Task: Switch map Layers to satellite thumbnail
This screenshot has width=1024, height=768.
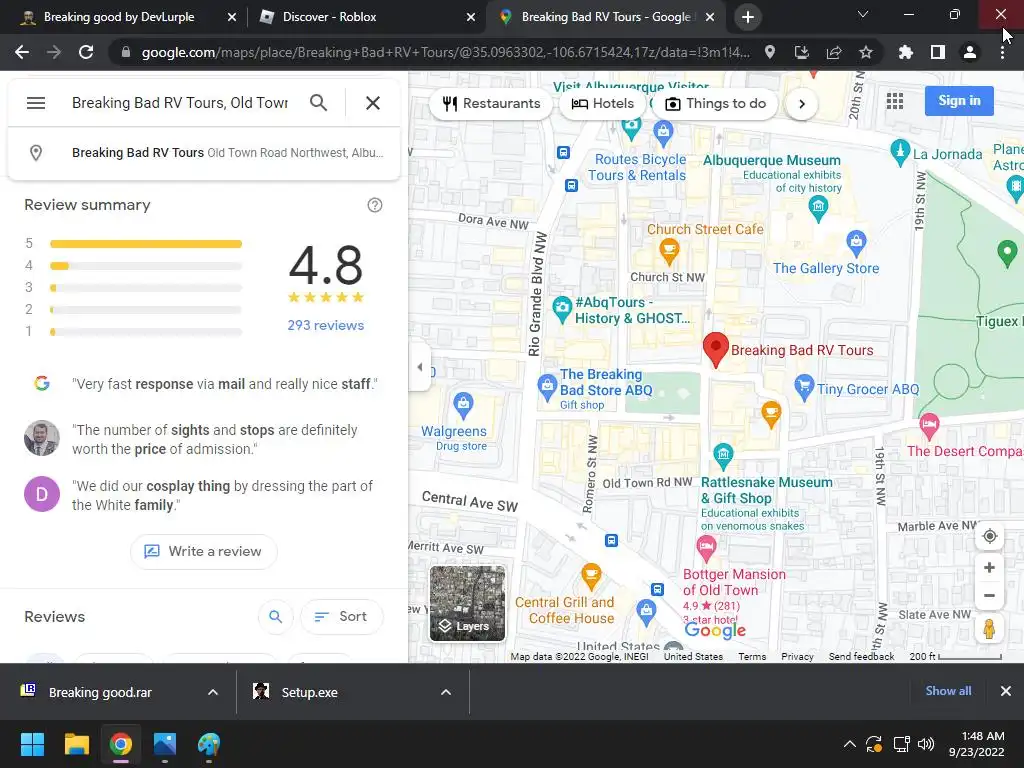Action: point(468,603)
